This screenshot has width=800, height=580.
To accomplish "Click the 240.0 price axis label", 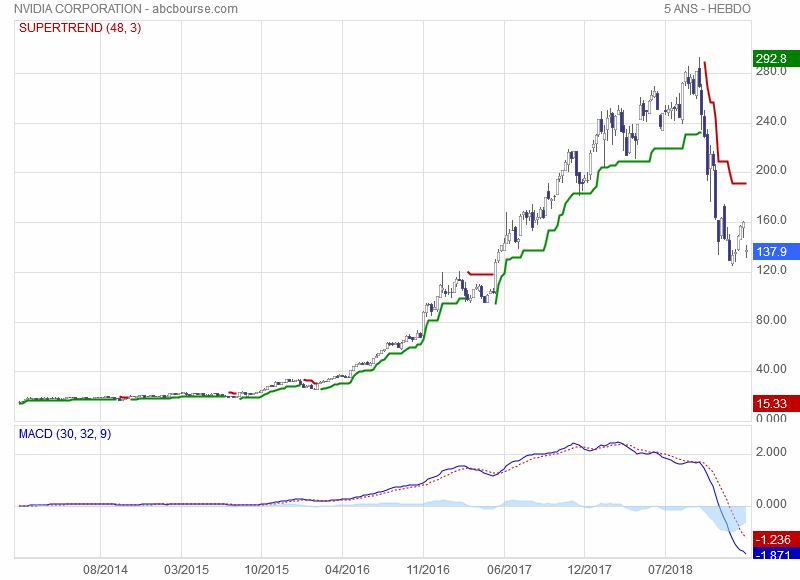I will (x=771, y=121).
